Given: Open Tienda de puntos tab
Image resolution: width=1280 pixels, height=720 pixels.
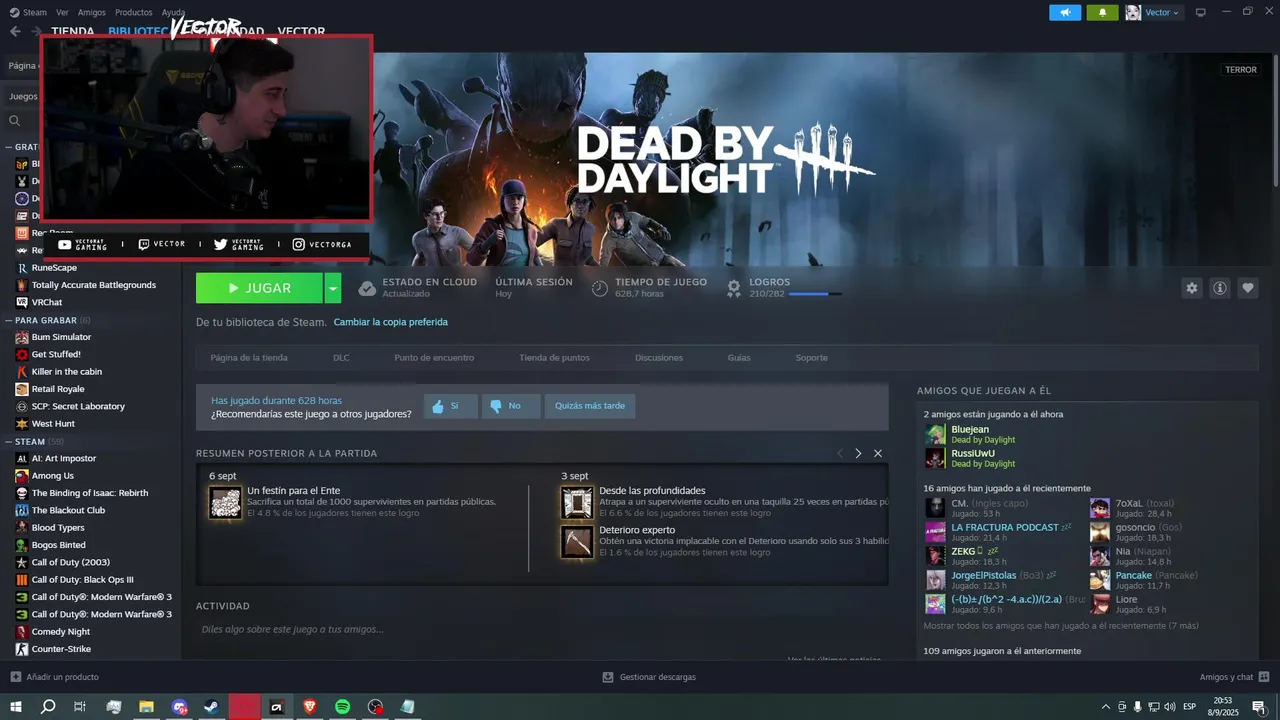Looking at the screenshot, I should coord(554,357).
